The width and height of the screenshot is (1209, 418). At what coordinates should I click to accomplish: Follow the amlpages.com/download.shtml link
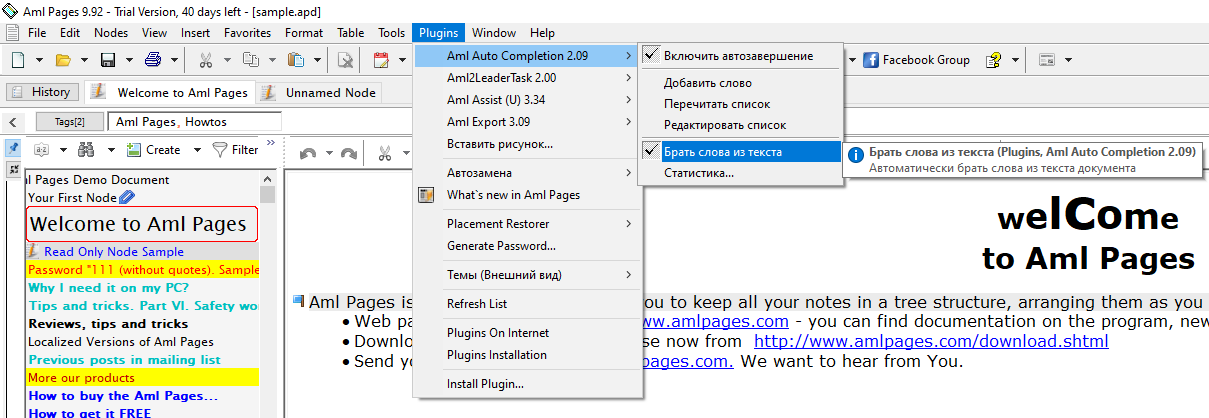click(x=931, y=342)
